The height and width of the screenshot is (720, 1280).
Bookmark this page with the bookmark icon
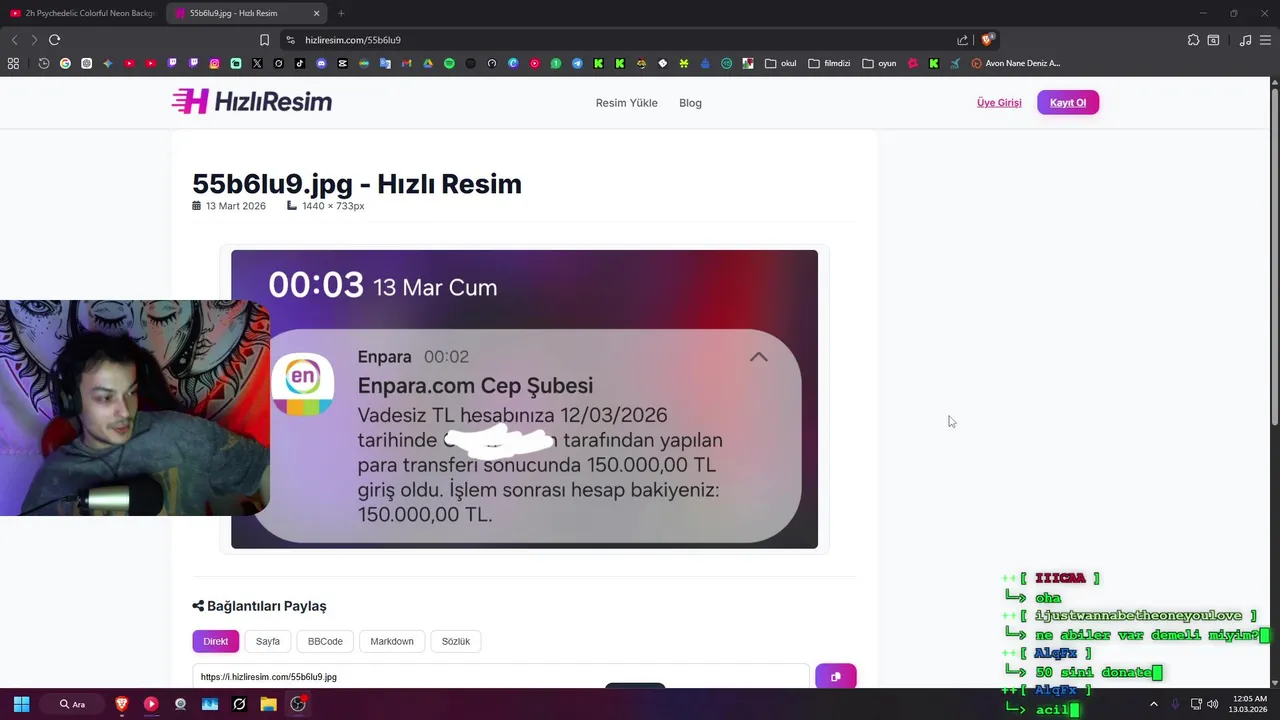[x=264, y=40]
